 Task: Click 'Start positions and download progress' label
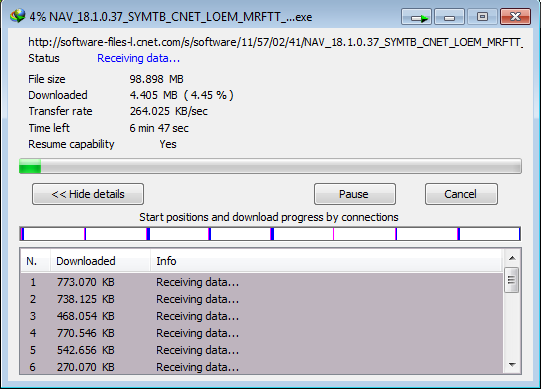tap(269, 217)
